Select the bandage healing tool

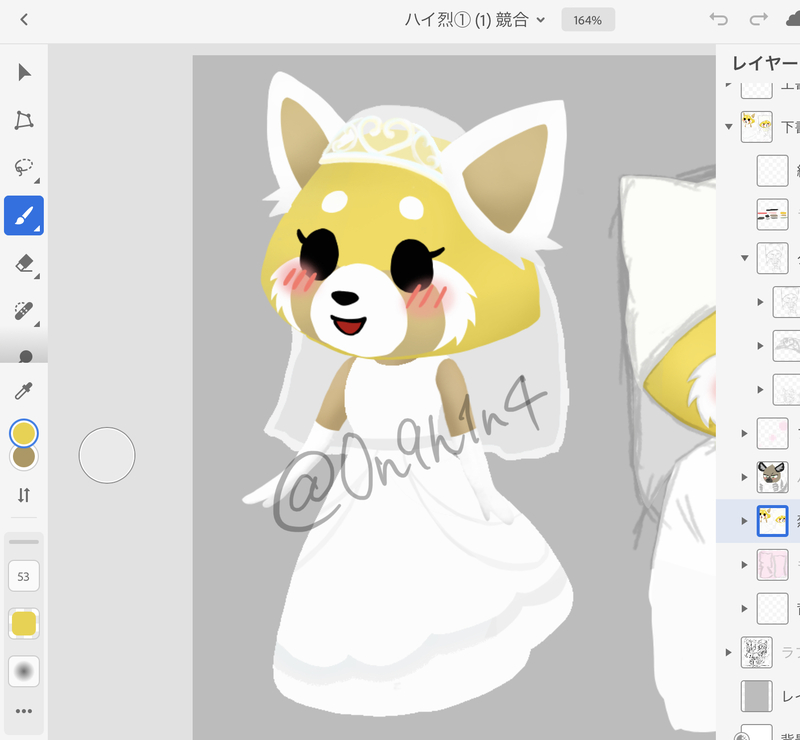point(24,310)
